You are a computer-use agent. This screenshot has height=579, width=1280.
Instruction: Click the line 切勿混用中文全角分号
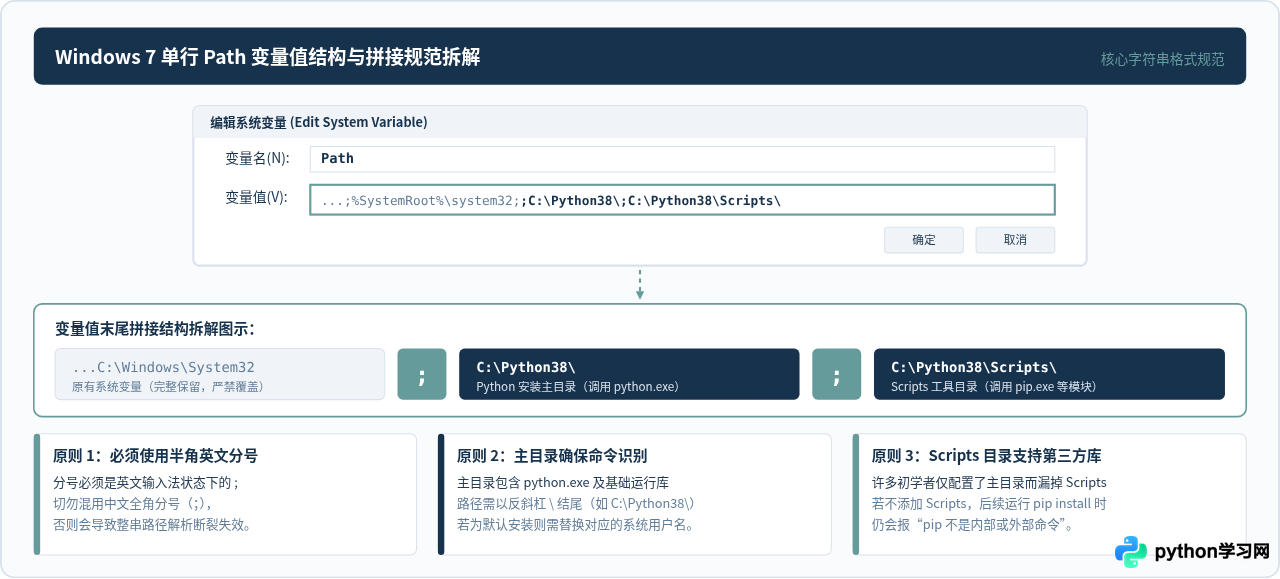pos(133,503)
